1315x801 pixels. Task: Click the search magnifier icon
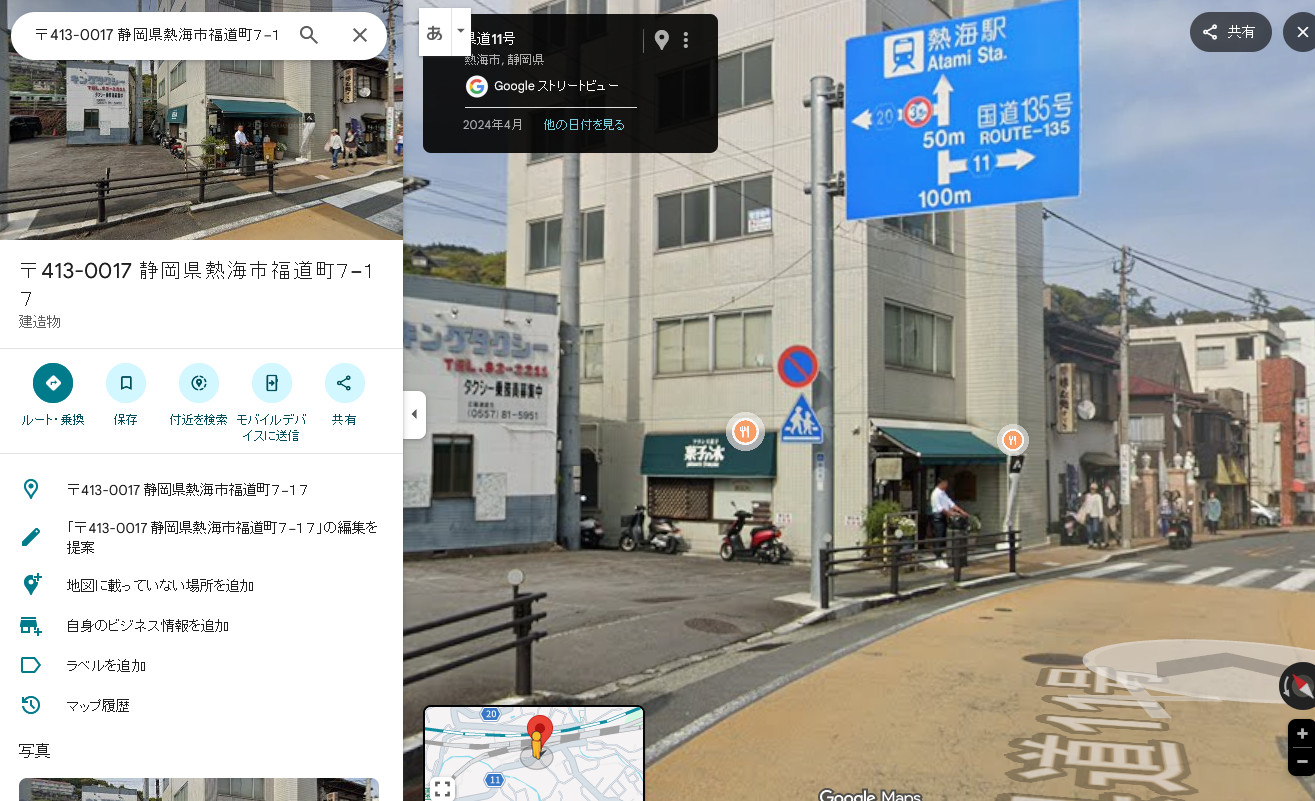[309, 35]
